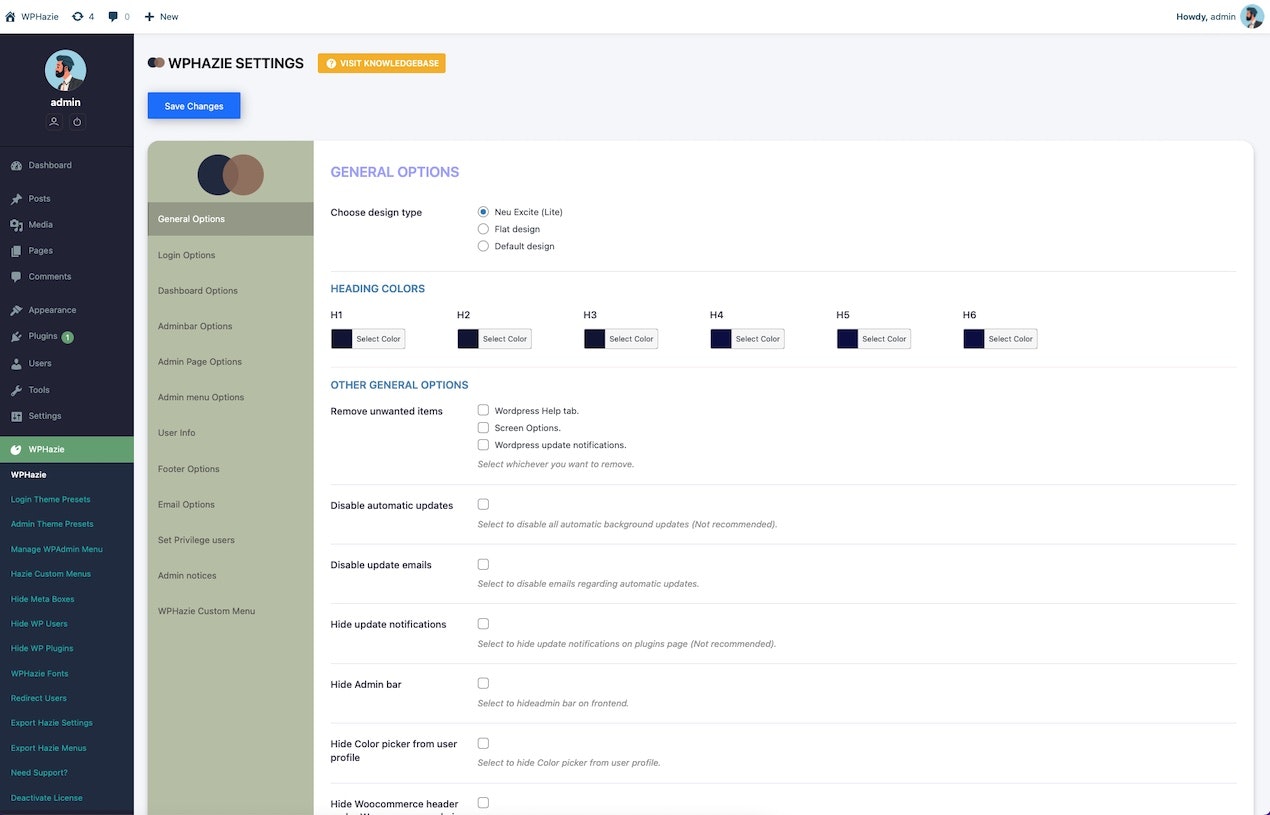The image size is (1270, 815).
Task: Click the H3 color swatch
Action: 595,339
